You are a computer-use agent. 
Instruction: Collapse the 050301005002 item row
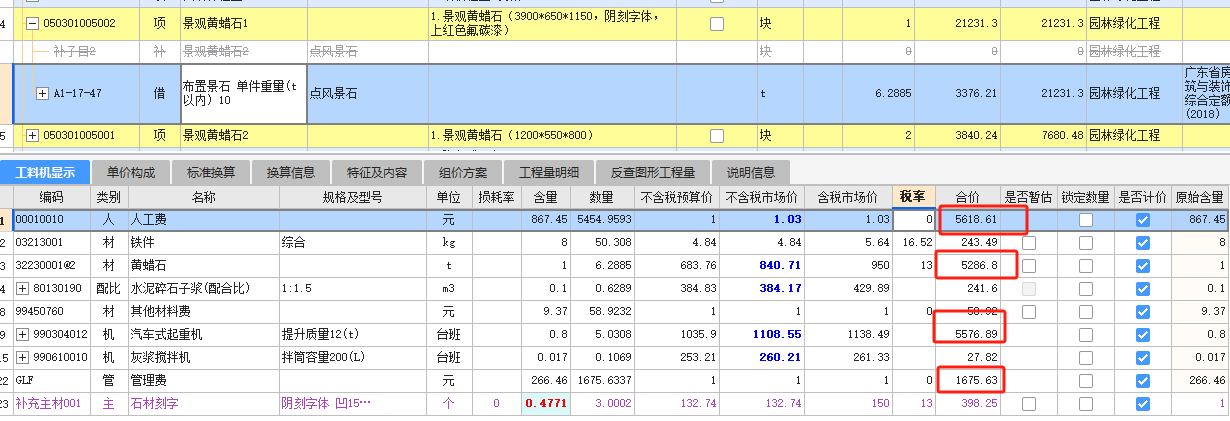[x=32, y=22]
